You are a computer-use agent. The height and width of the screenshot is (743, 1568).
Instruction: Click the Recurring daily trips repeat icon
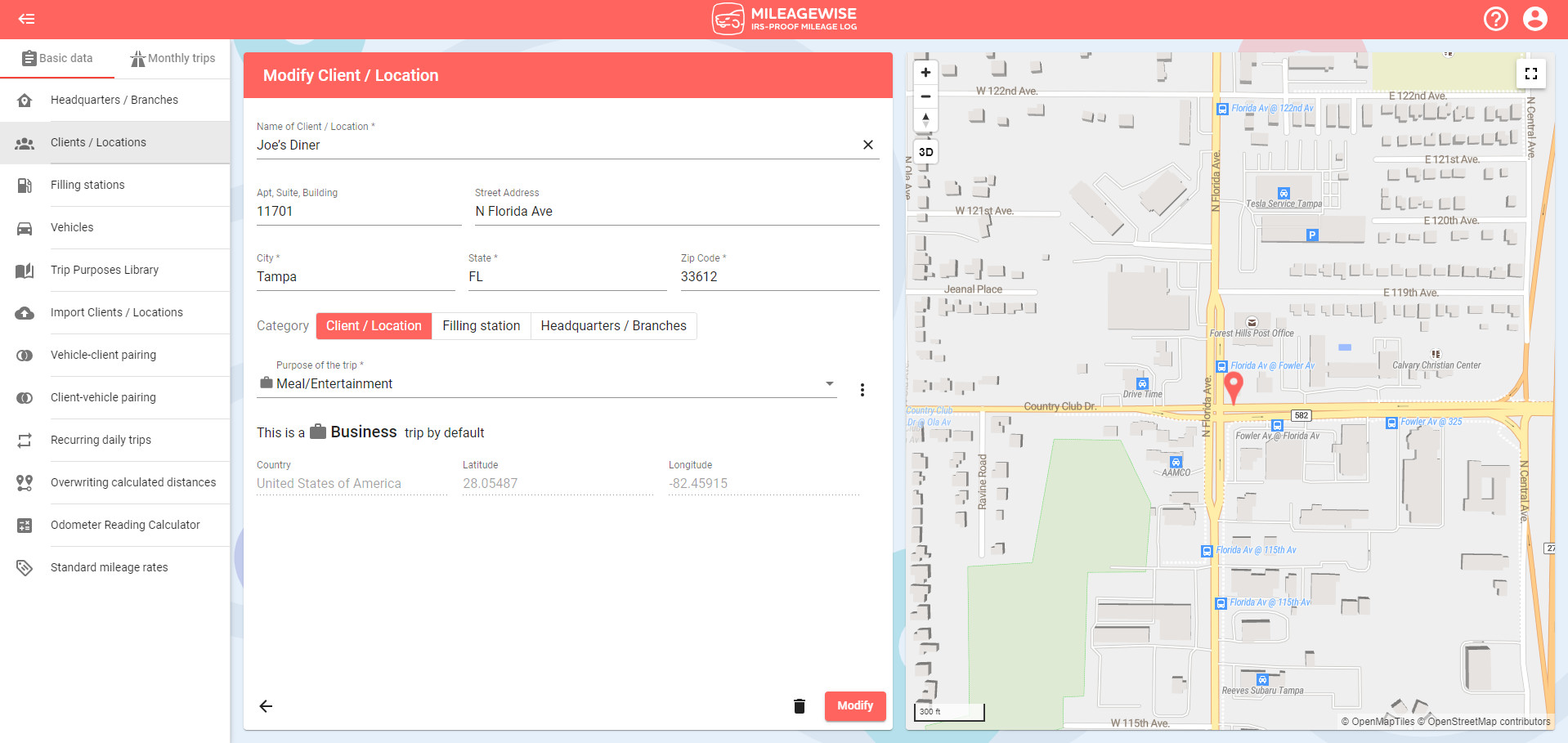[25, 441]
